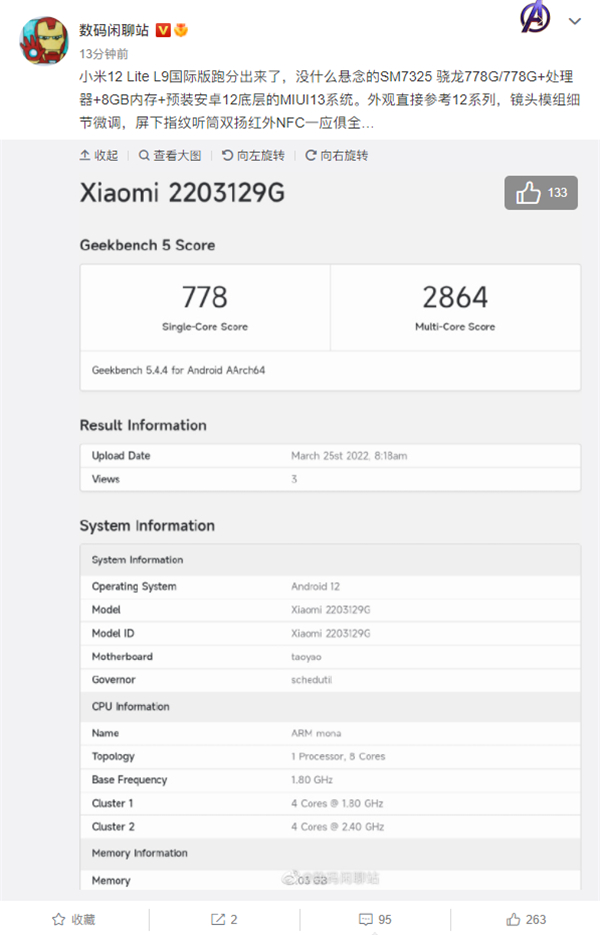Collapse the image with 收起
Screen dimensions: 600x935
point(99,155)
